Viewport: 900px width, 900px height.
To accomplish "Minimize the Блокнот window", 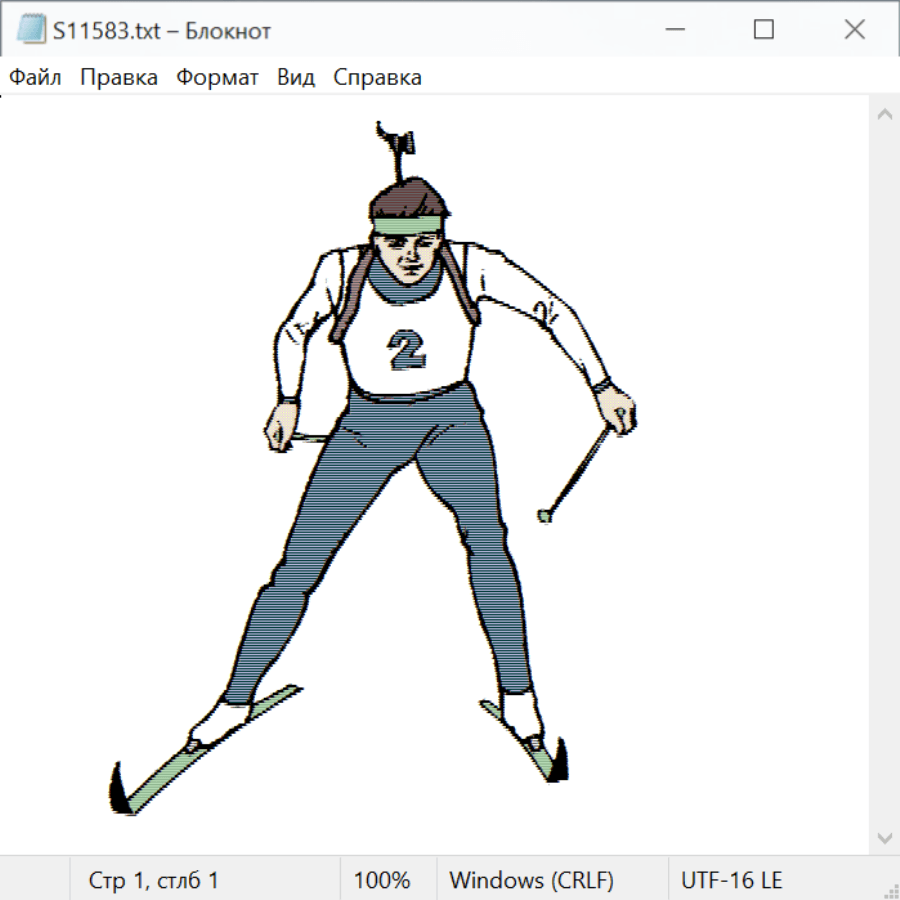I will [673, 30].
